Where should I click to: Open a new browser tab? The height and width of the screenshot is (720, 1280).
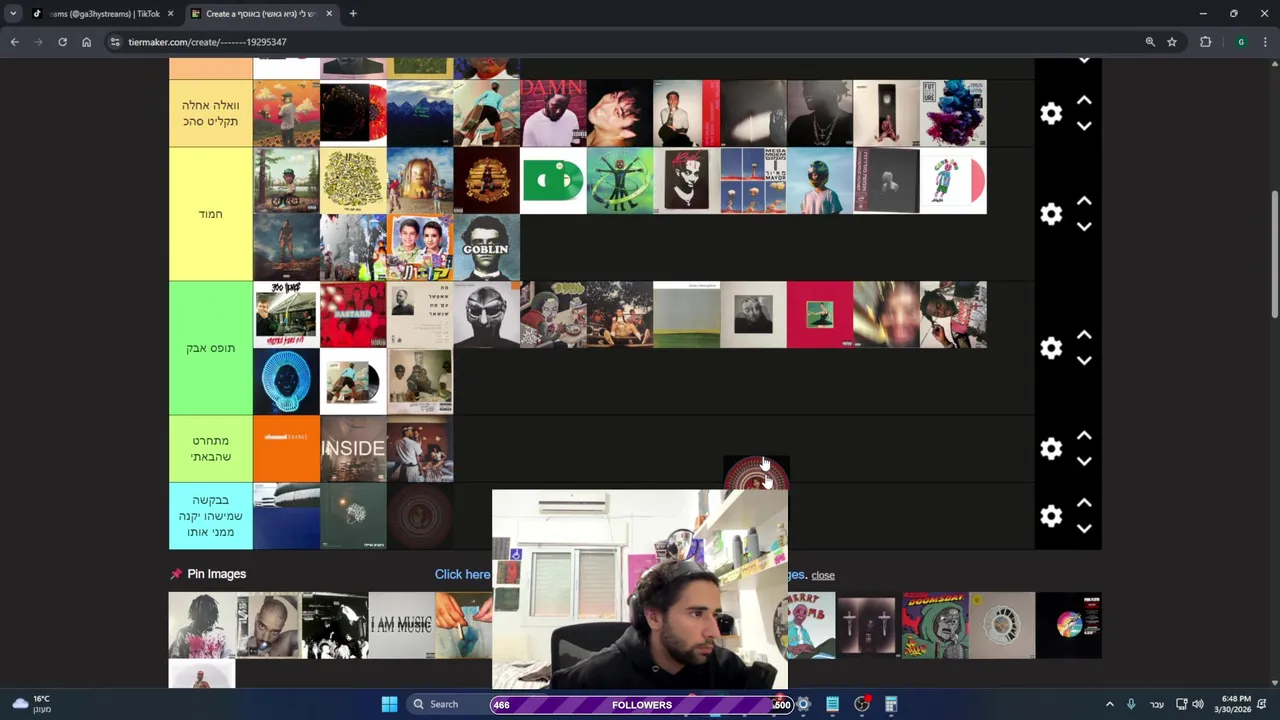[353, 14]
